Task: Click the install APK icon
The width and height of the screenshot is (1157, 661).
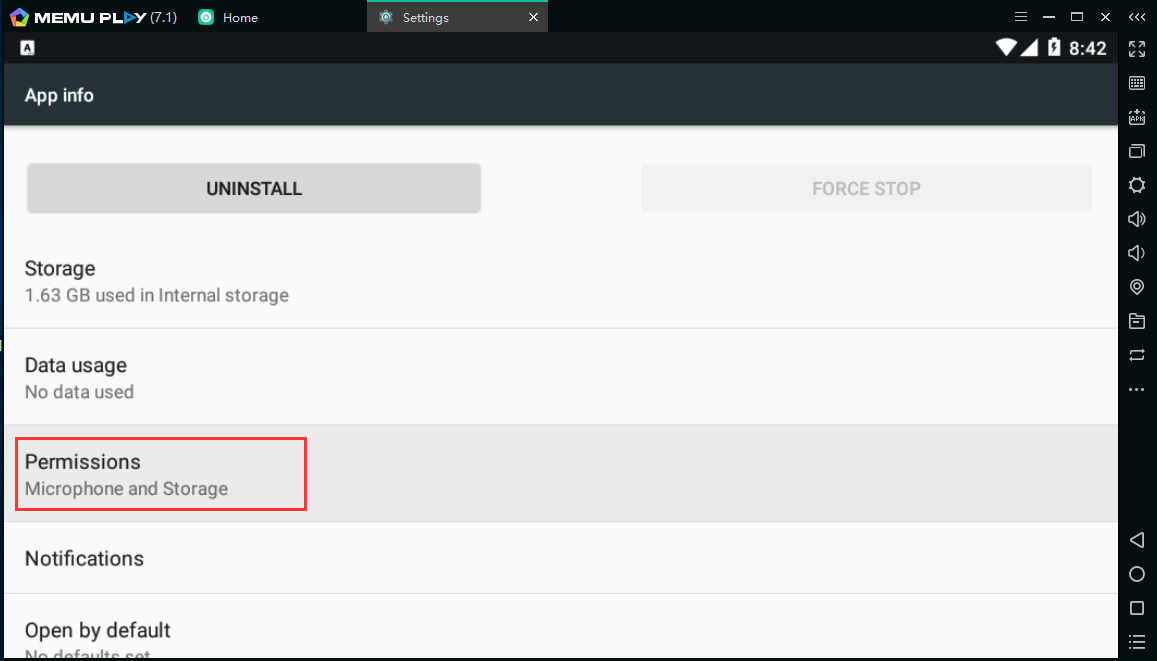Action: (x=1137, y=117)
